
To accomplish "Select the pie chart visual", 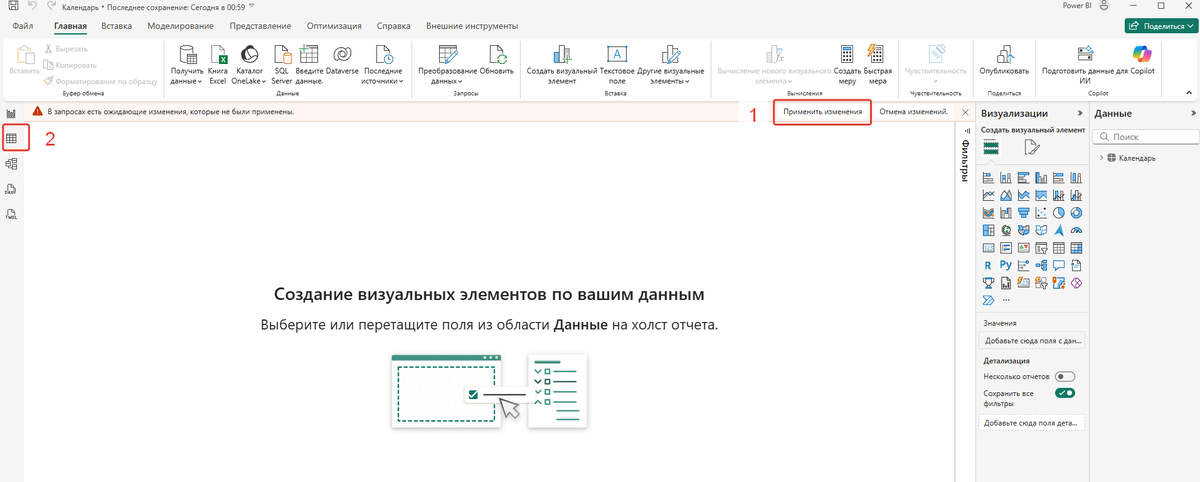I will (x=1059, y=212).
